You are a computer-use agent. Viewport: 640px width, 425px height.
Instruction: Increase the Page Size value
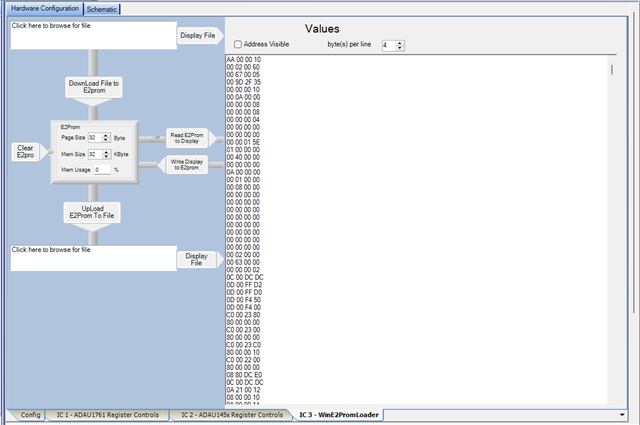(x=106, y=136)
